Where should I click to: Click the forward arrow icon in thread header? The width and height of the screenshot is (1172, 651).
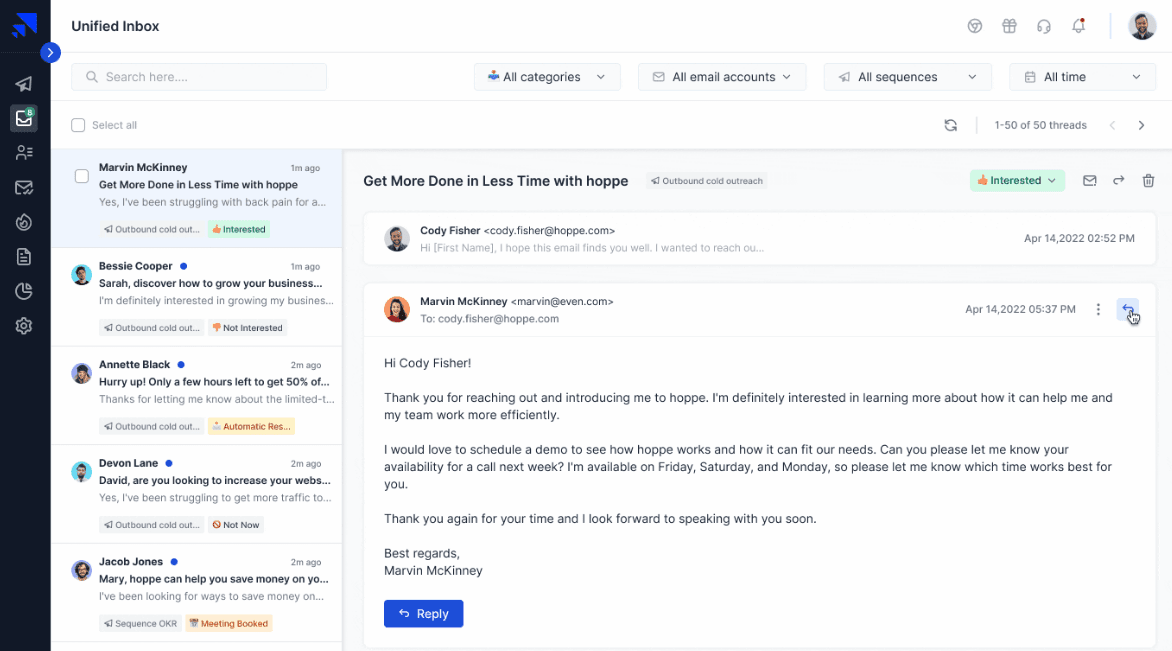[1119, 181]
